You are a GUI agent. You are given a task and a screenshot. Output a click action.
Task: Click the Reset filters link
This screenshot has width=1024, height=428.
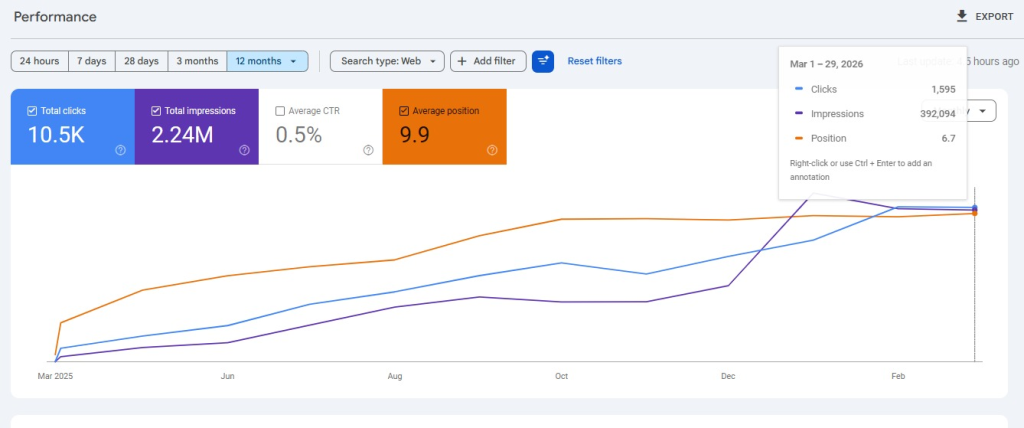click(594, 61)
